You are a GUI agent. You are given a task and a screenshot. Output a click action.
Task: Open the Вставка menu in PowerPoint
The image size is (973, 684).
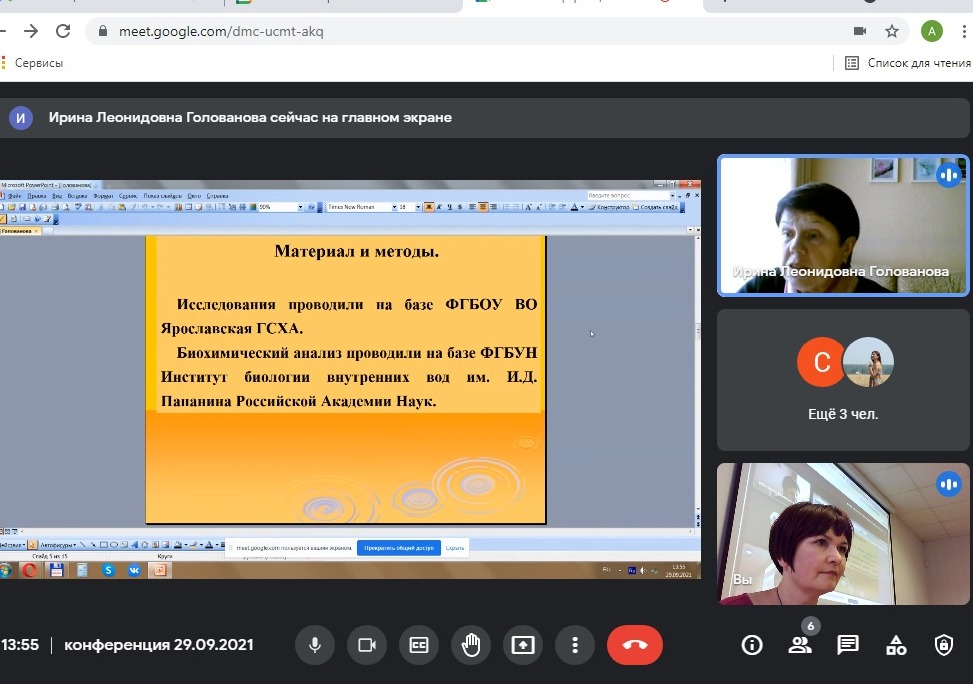(77, 196)
